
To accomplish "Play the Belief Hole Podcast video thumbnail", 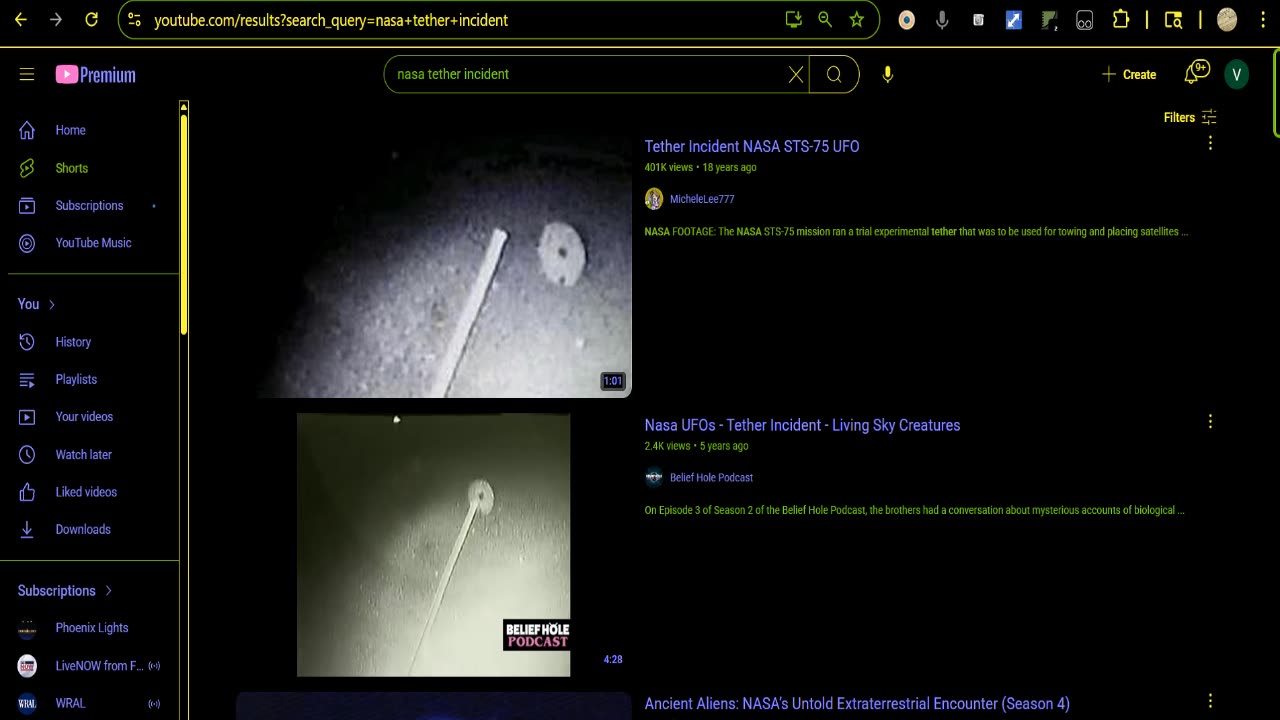I will [434, 545].
